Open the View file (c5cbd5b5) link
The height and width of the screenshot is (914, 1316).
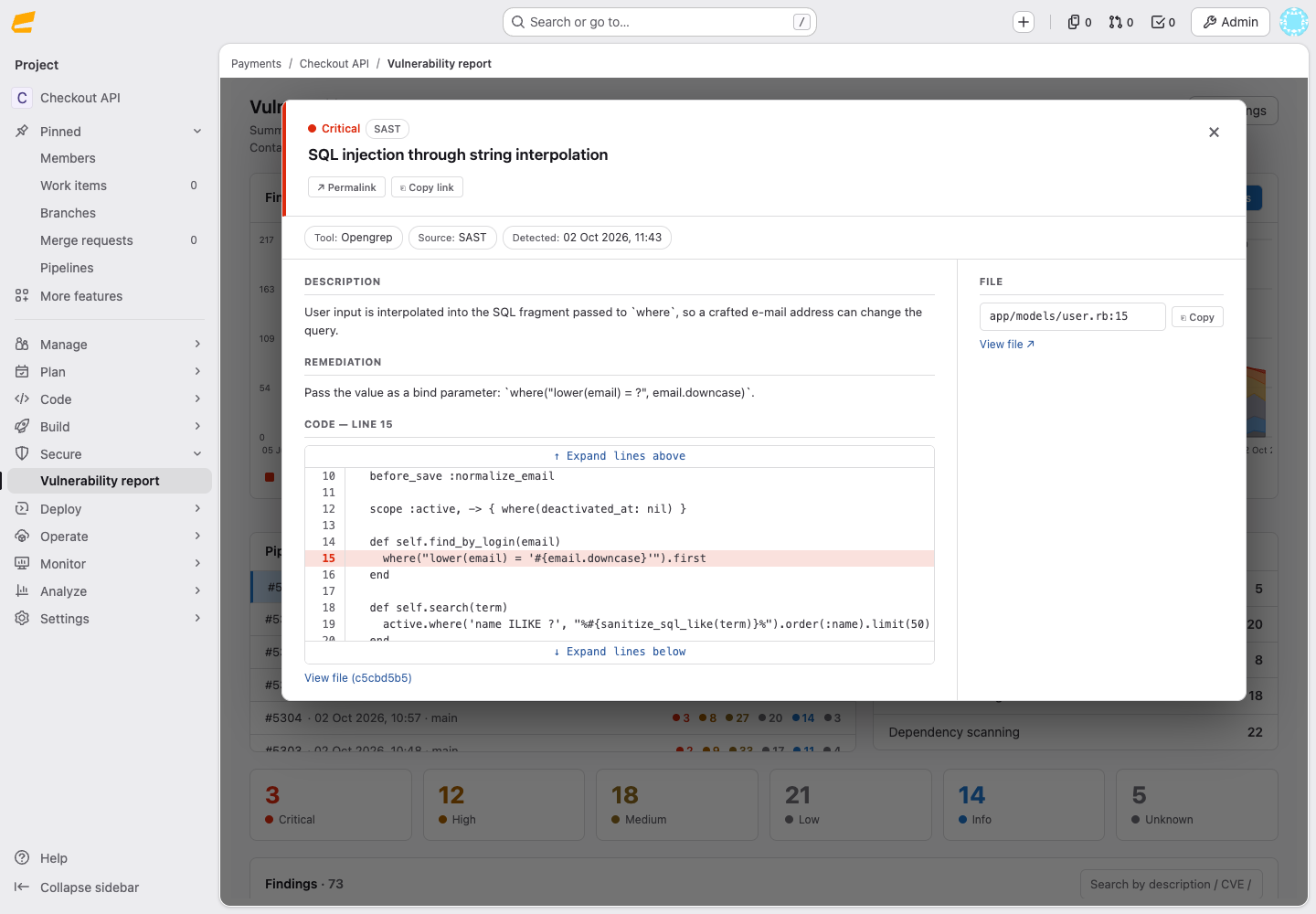(x=358, y=678)
